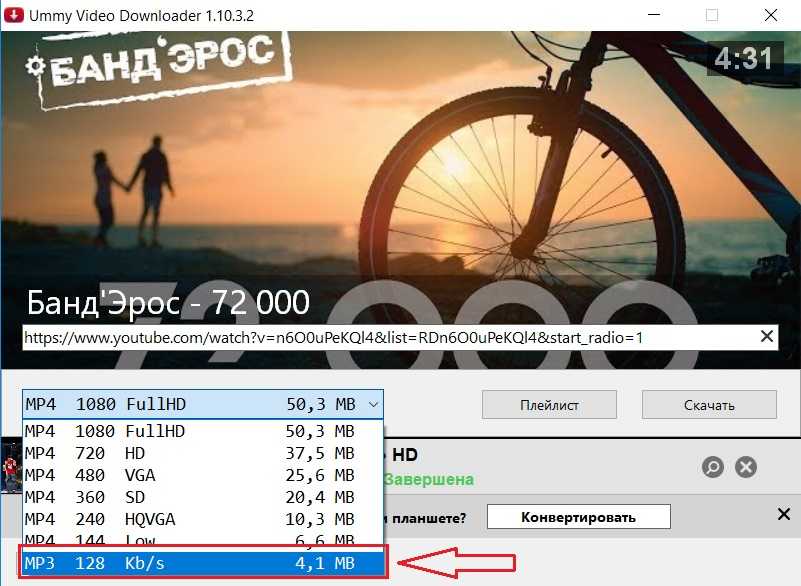The width and height of the screenshot is (801, 586).
Task: Dismiss the convert prompt with X icon
Action: 784,514
